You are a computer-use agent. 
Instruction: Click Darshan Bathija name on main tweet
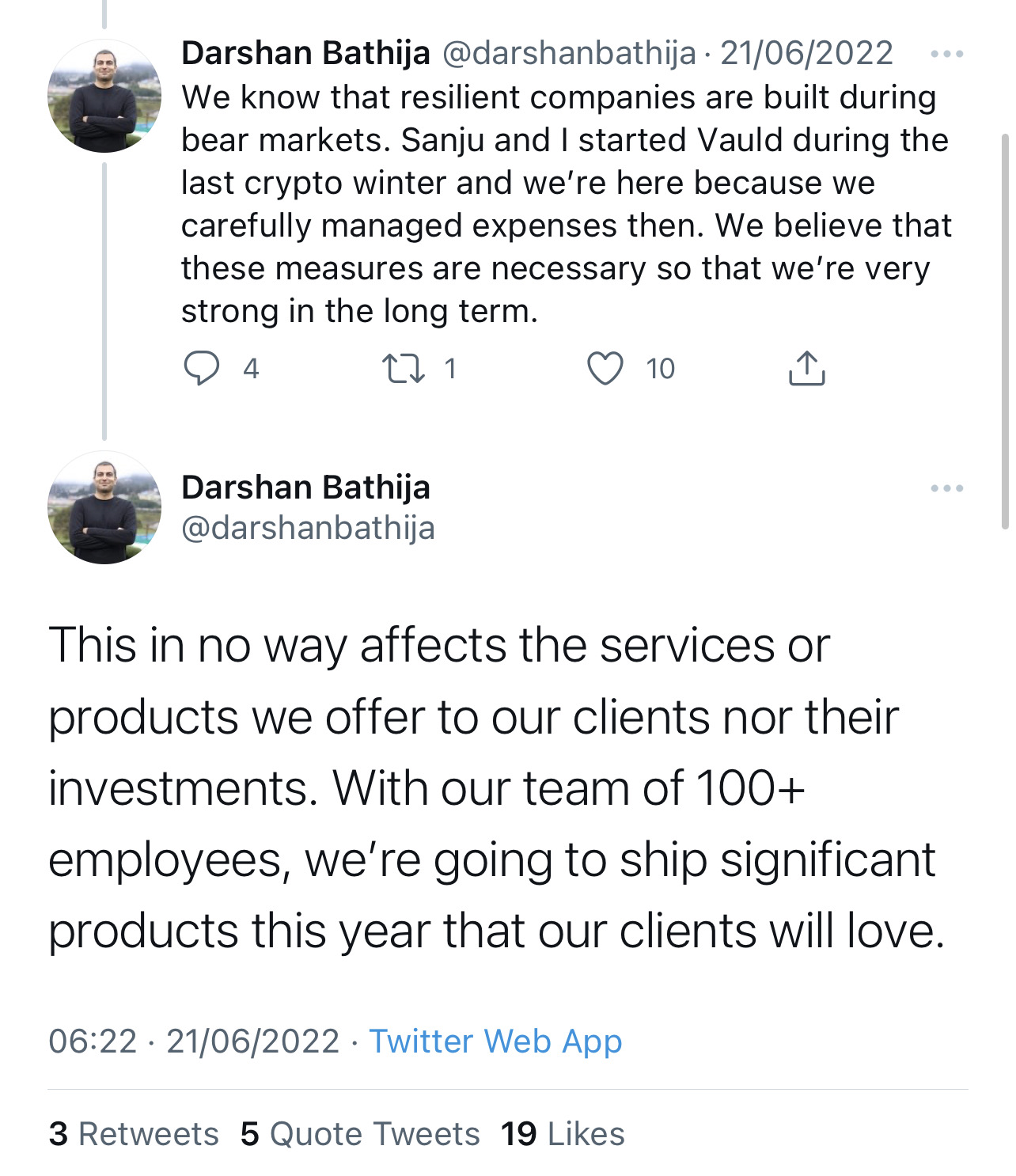click(305, 487)
